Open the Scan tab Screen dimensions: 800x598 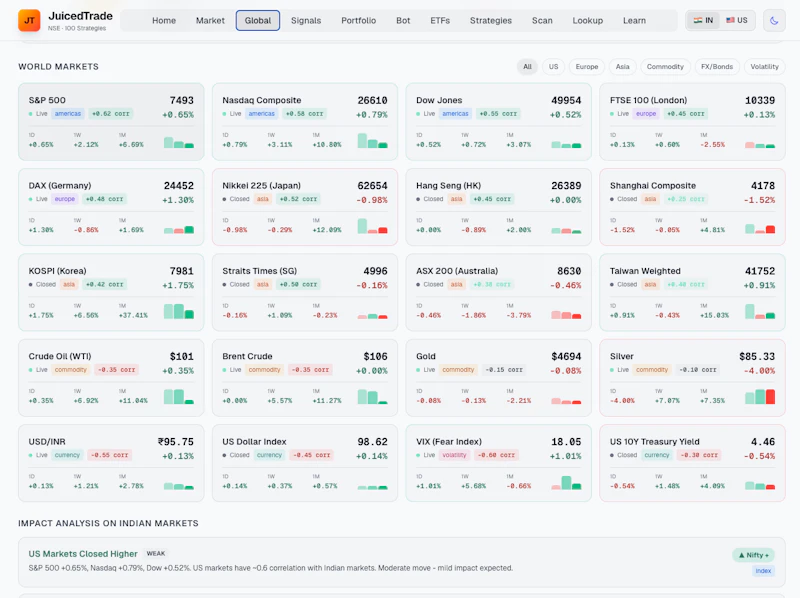542,20
